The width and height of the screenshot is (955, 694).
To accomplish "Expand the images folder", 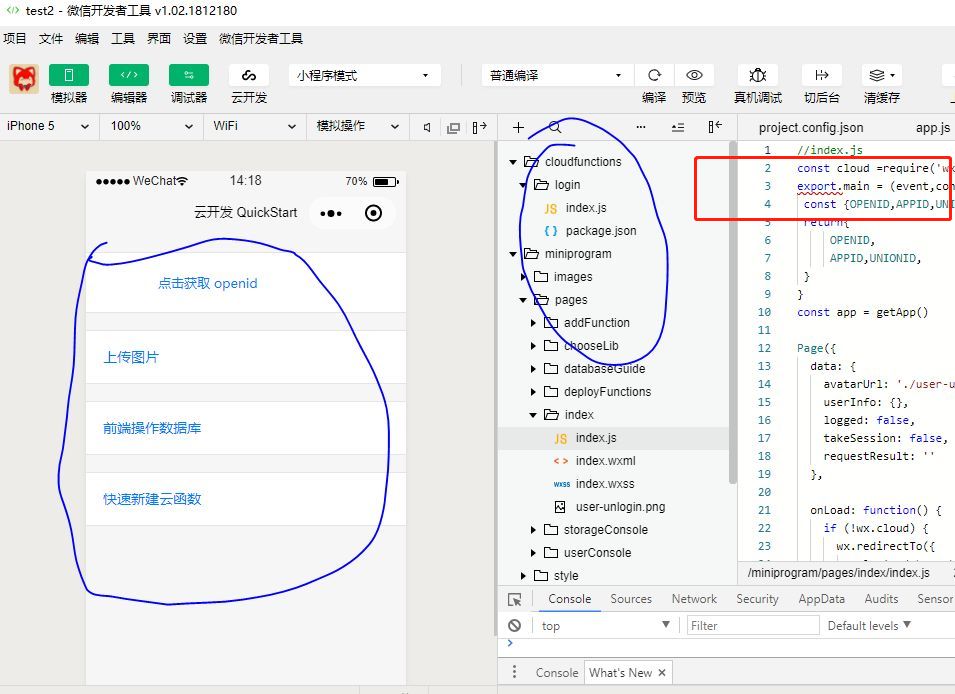I will click(523, 277).
